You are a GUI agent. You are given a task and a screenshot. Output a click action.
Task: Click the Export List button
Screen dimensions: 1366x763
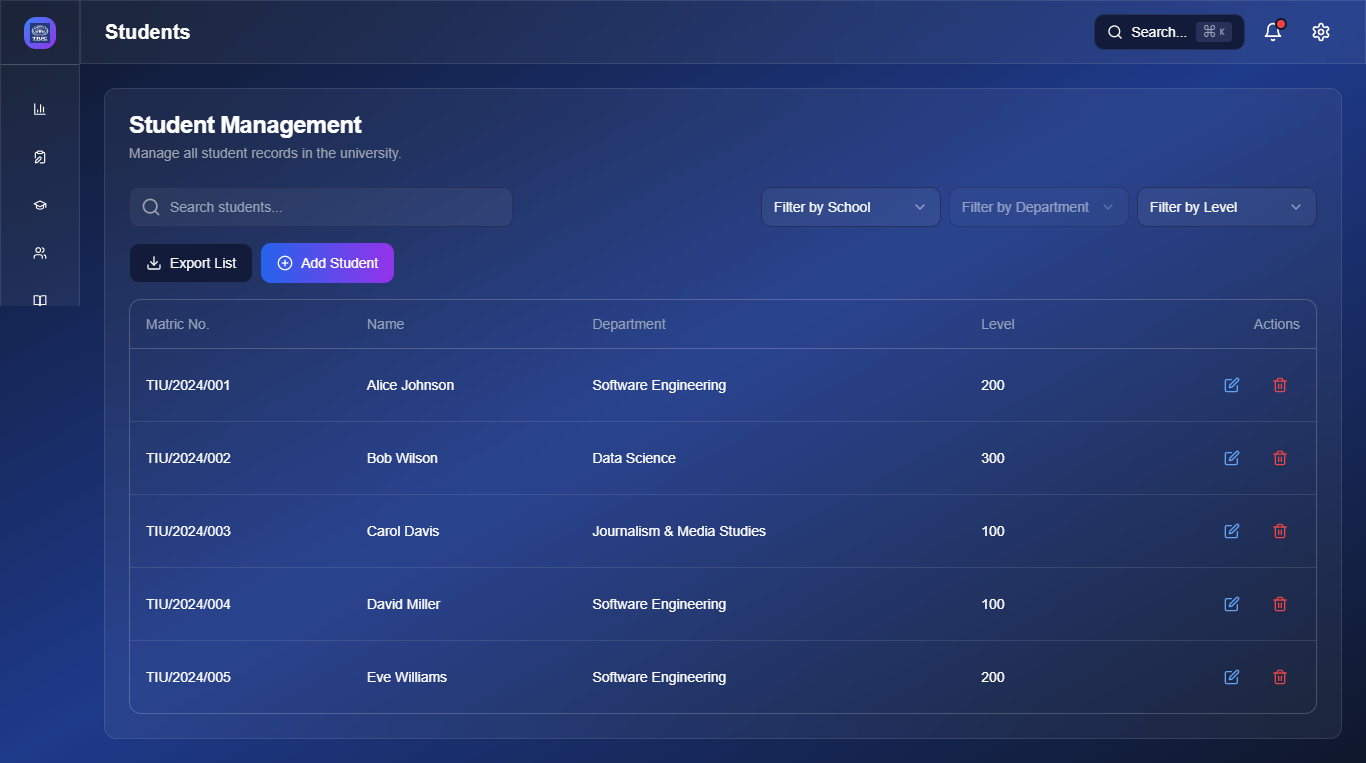tap(191, 263)
